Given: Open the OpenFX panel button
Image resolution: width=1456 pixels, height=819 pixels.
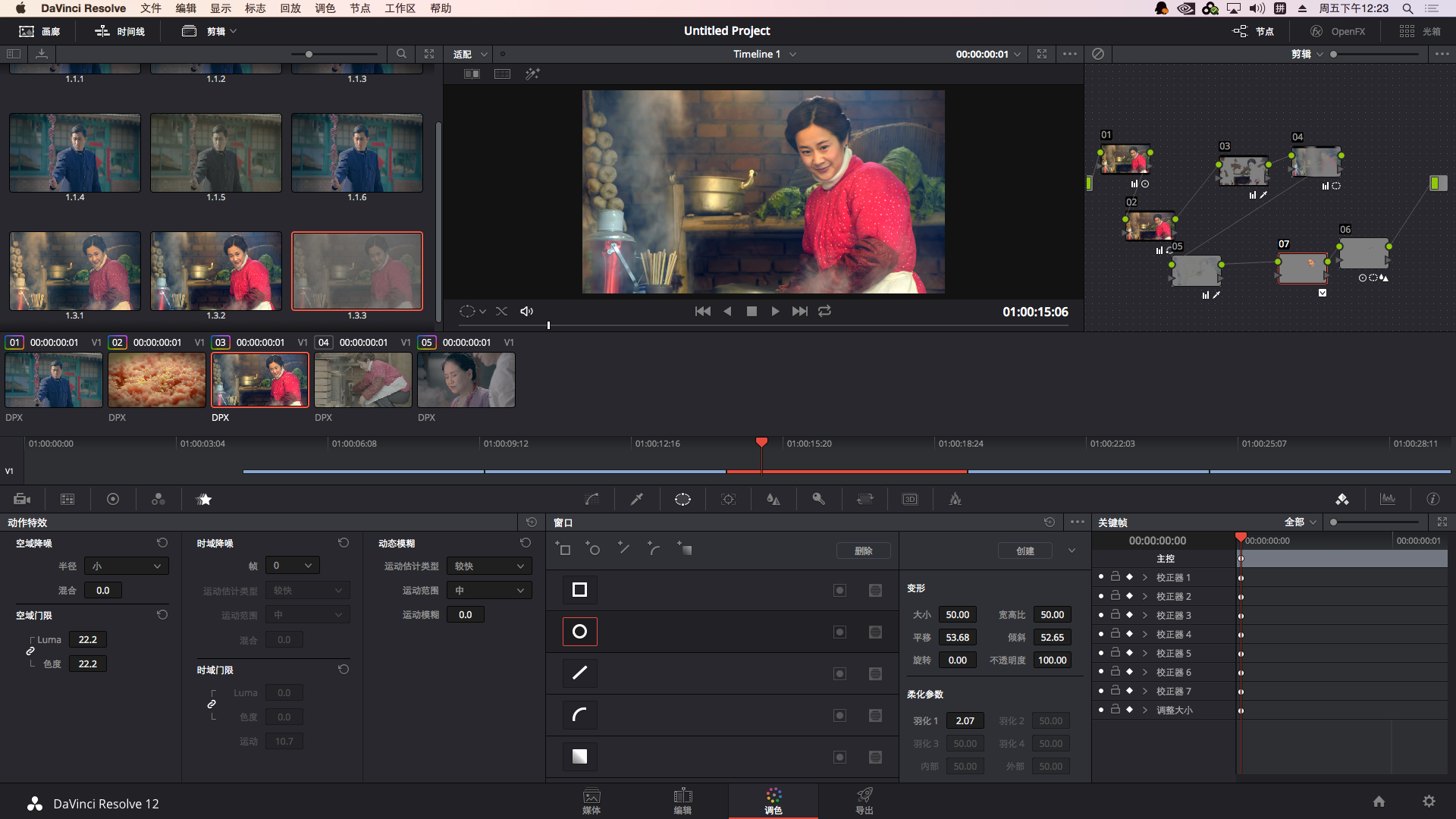Looking at the screenshot, I should pos(1338,31).
